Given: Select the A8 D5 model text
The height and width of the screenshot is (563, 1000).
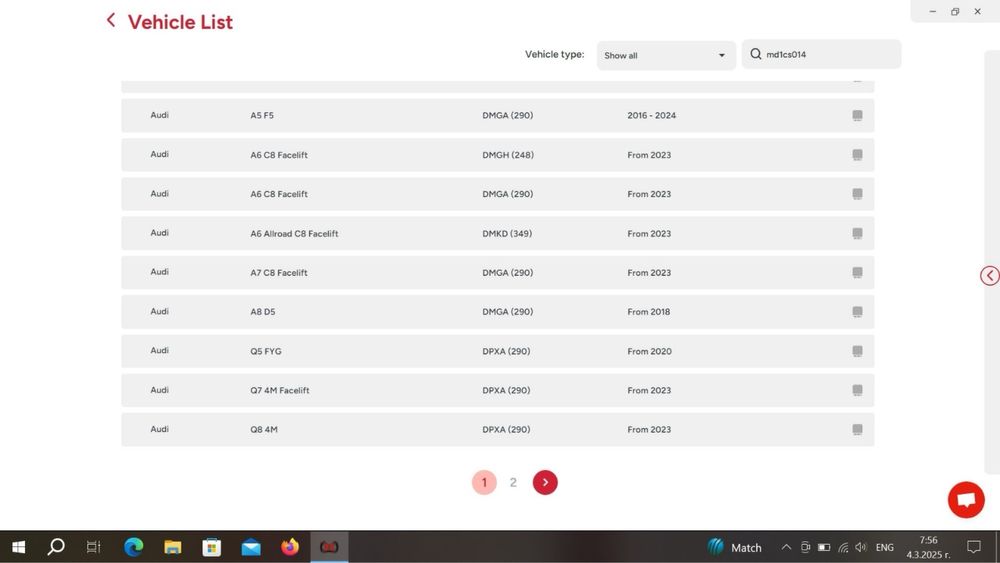Looking at the screenshot, I should (263, 312).
